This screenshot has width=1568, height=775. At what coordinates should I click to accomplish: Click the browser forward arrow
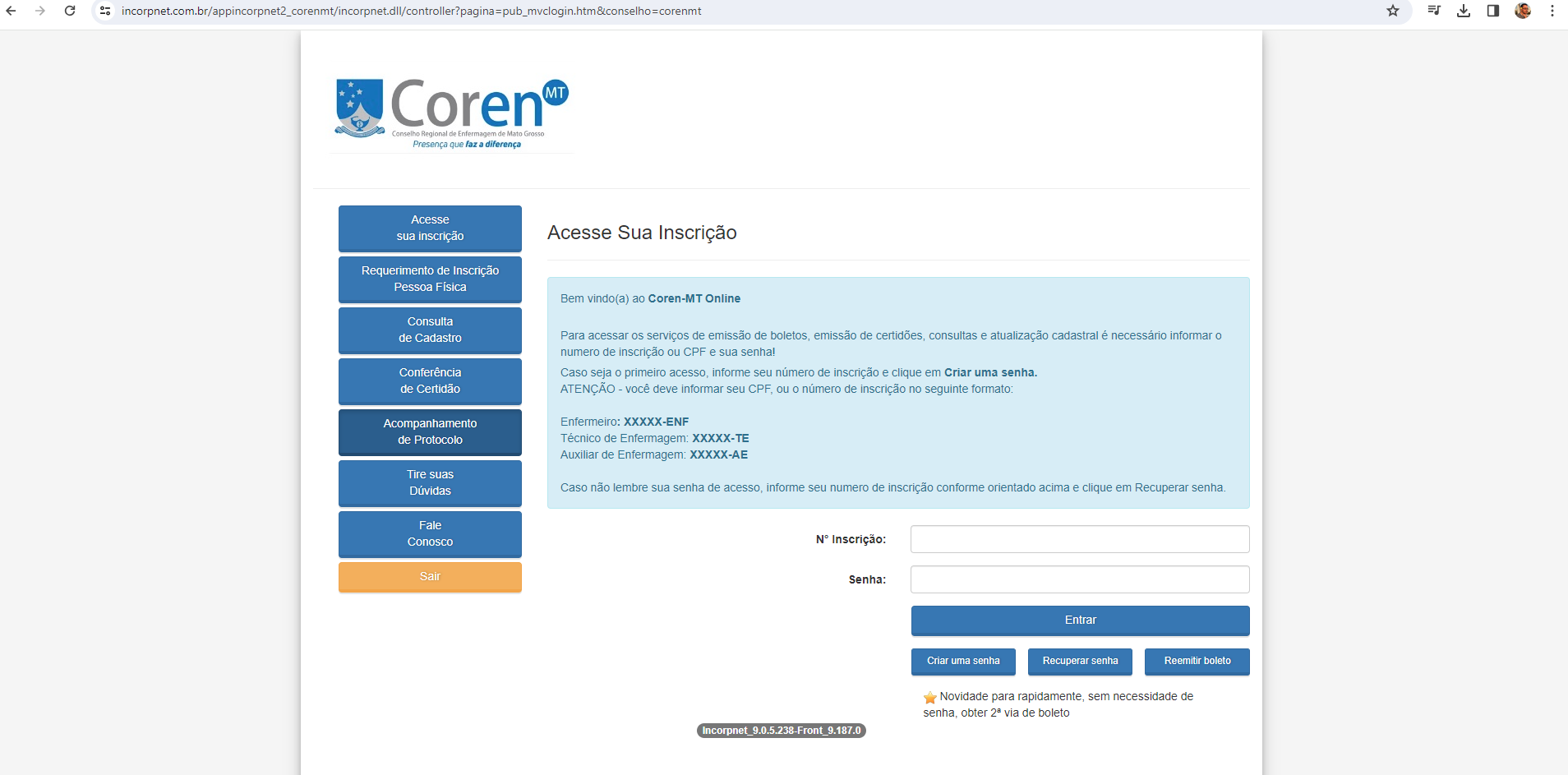pos(40,11)
